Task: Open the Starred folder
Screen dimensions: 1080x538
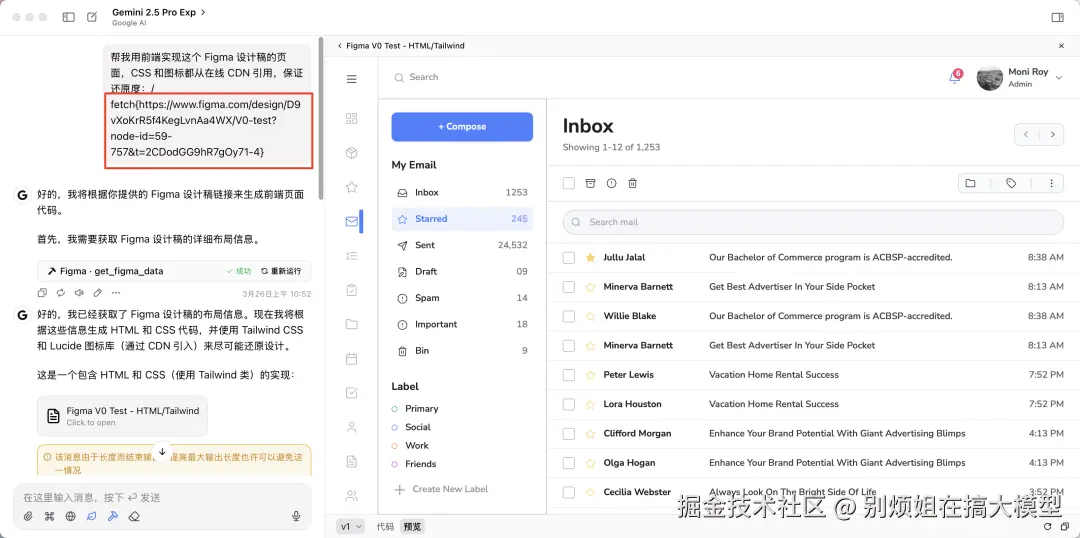Action: click(462, 219)
